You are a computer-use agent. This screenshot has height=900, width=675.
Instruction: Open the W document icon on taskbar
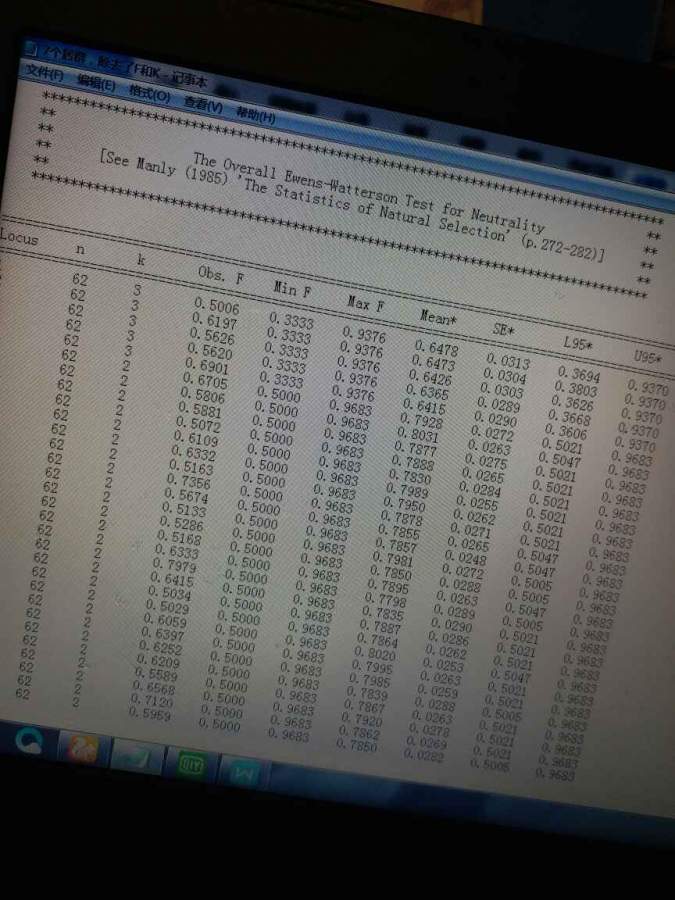pyautogui.click(x=244, y=772)
